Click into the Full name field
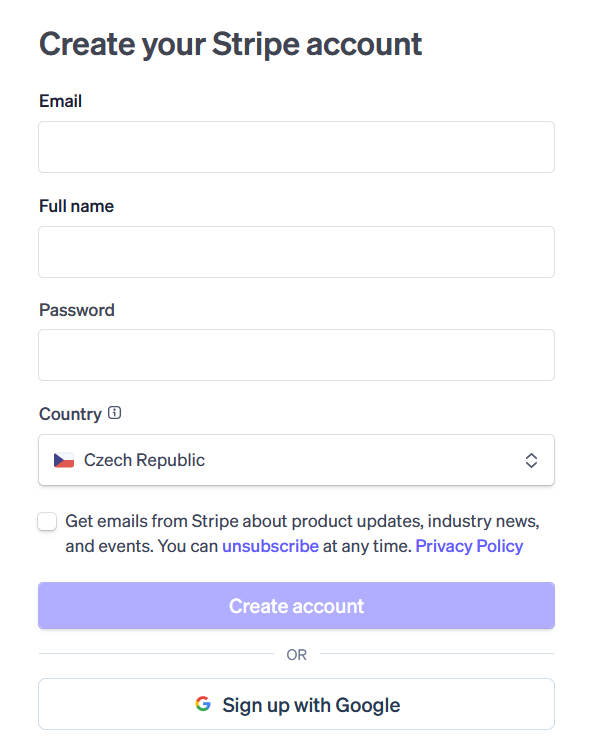Screen dimensions: 607x738 (296, 252)
